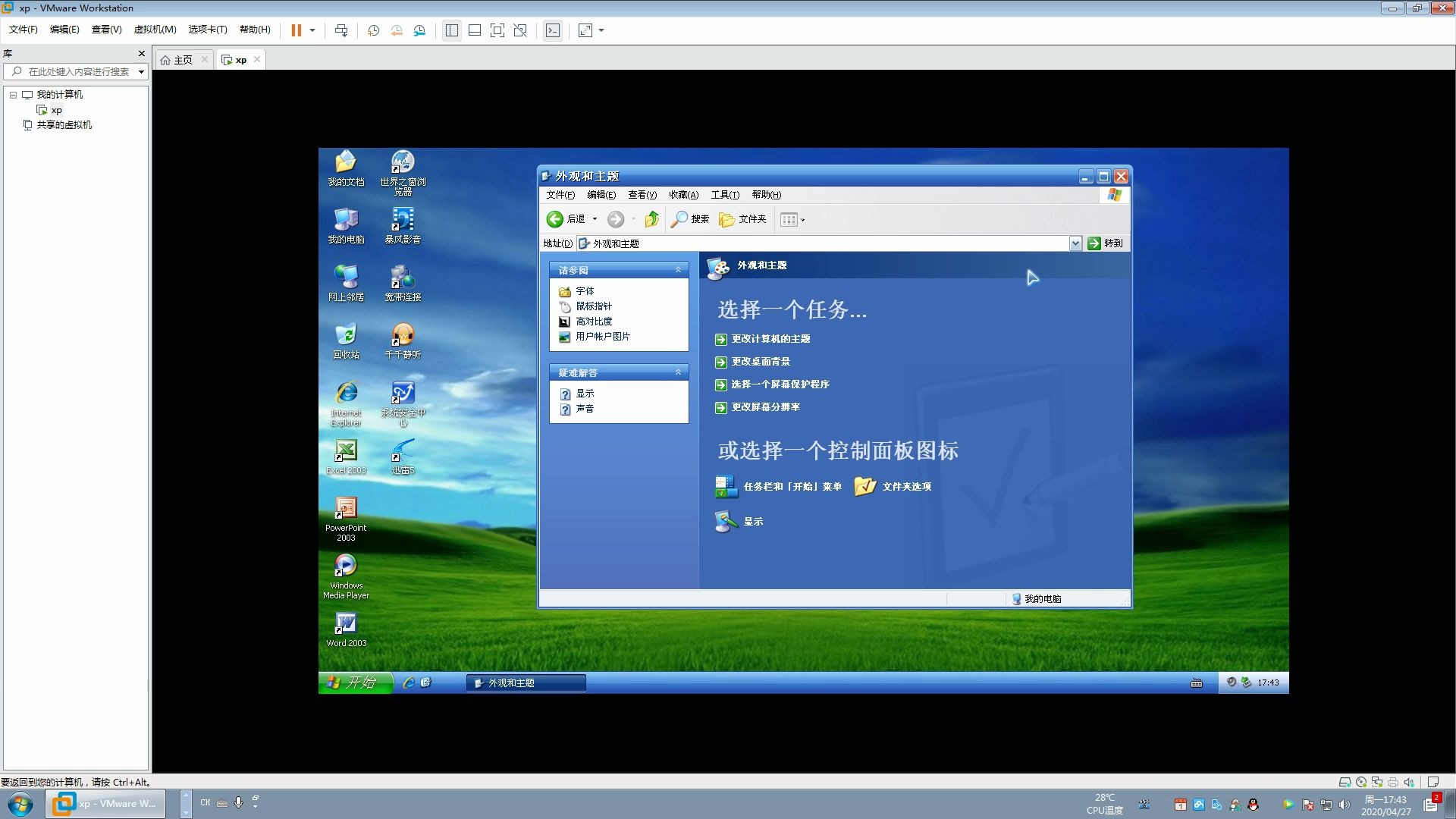Click the 文件夹 folders toolbar button
The height and width of the screenshot is (819, 1456).
(743, 219)
